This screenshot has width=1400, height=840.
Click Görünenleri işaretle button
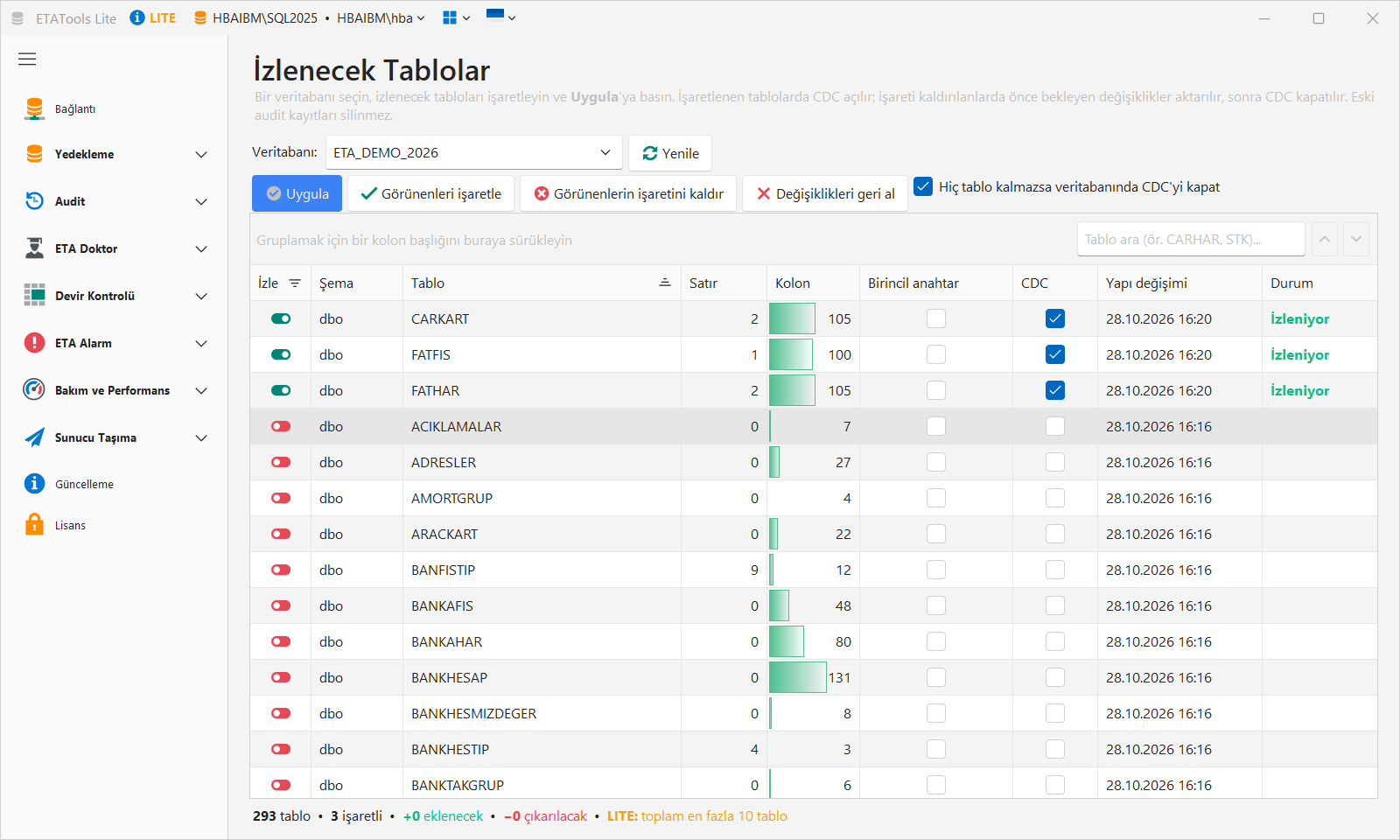tap(430, 193)
